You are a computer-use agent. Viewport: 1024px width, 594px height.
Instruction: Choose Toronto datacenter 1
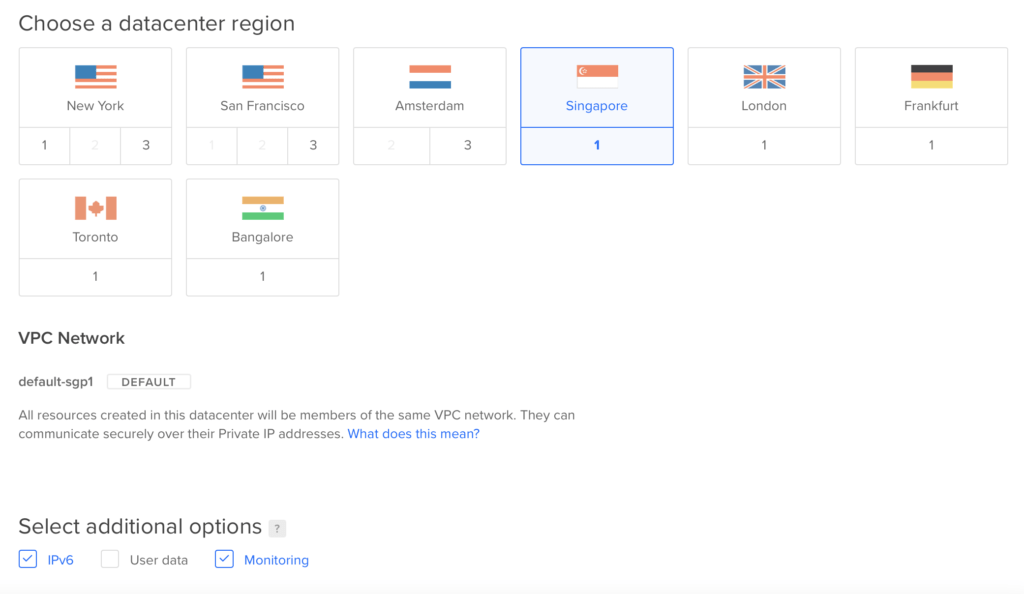click(95, 277)
